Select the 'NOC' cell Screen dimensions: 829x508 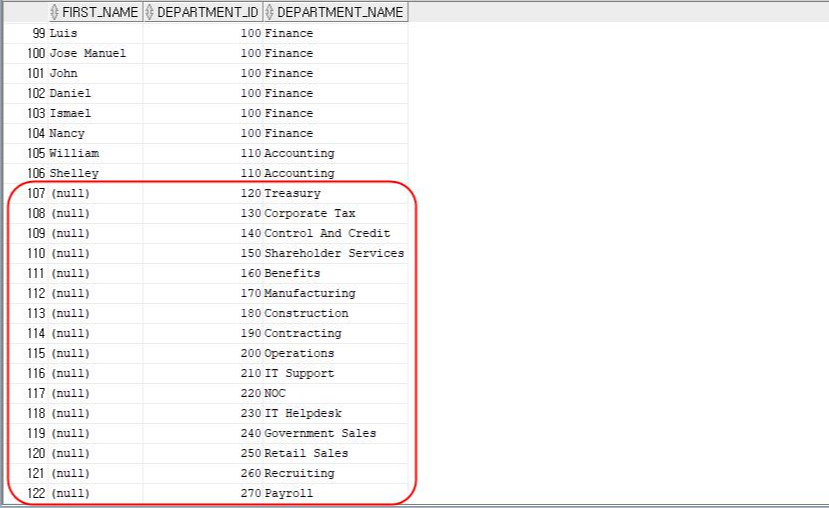pos(335,394)
